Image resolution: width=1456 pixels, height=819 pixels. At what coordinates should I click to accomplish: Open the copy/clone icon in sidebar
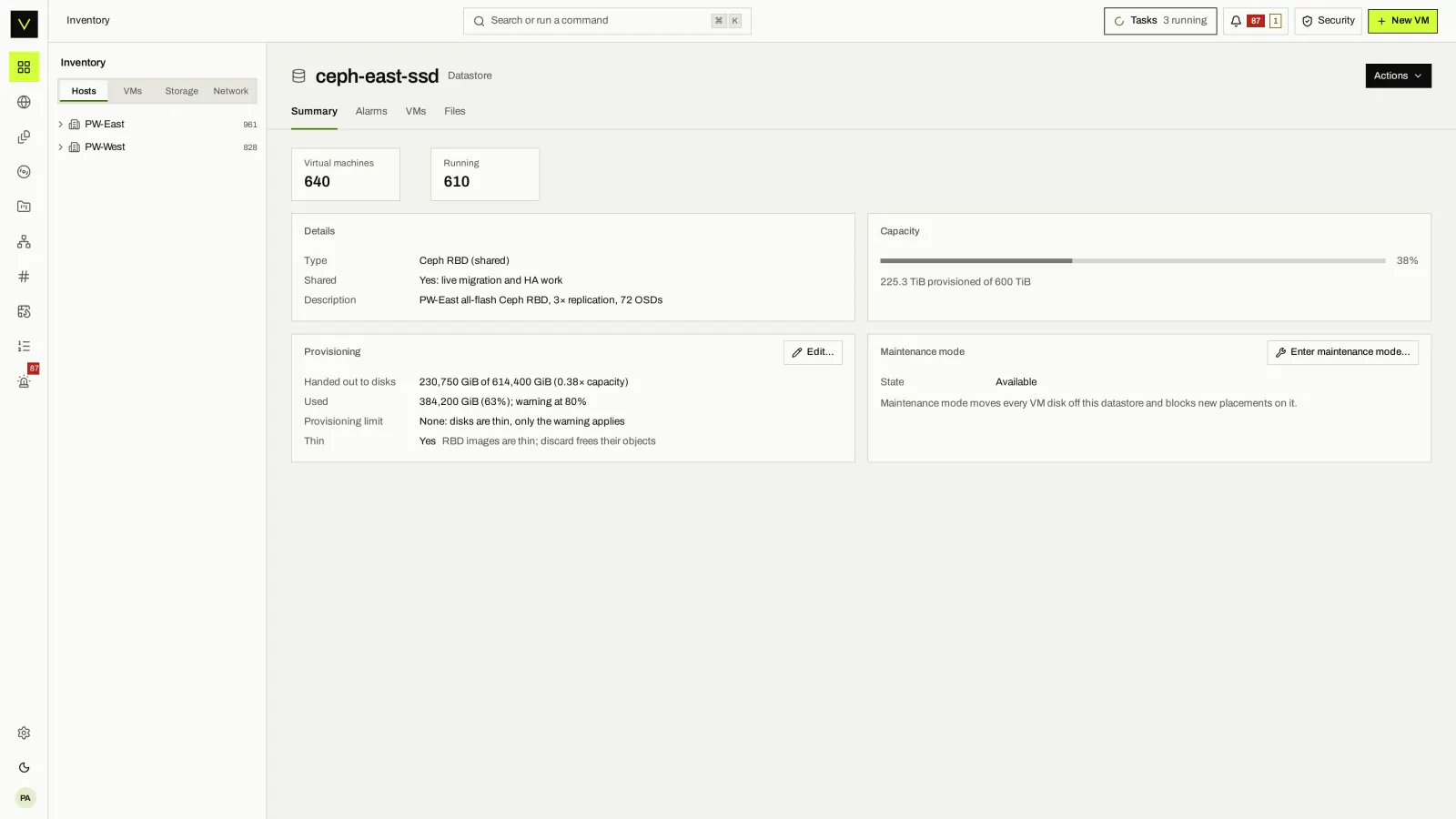[x=24, y=137]
